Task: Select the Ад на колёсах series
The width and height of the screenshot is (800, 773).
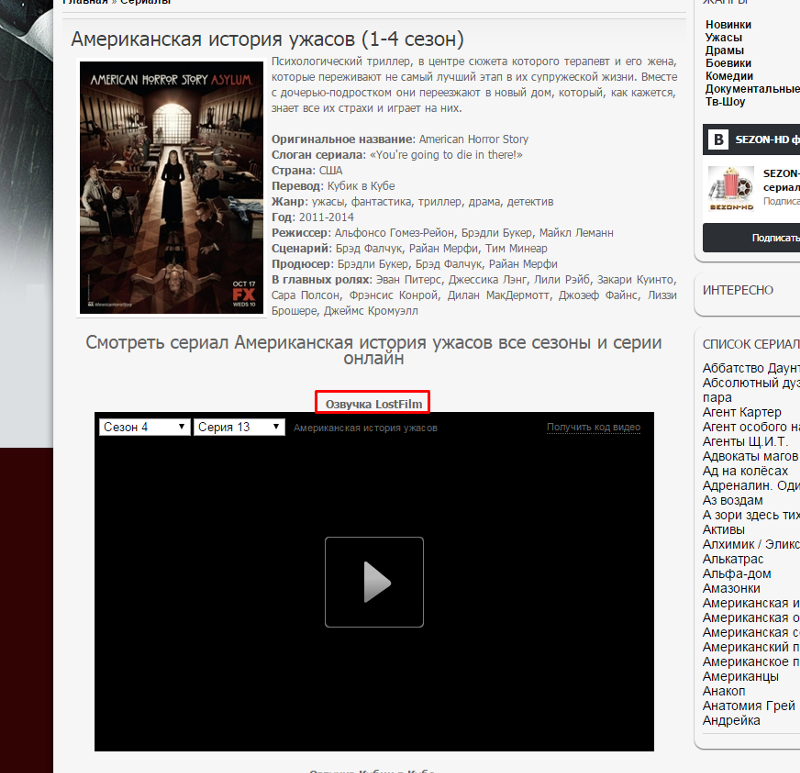Action: (x=745, y=470)
